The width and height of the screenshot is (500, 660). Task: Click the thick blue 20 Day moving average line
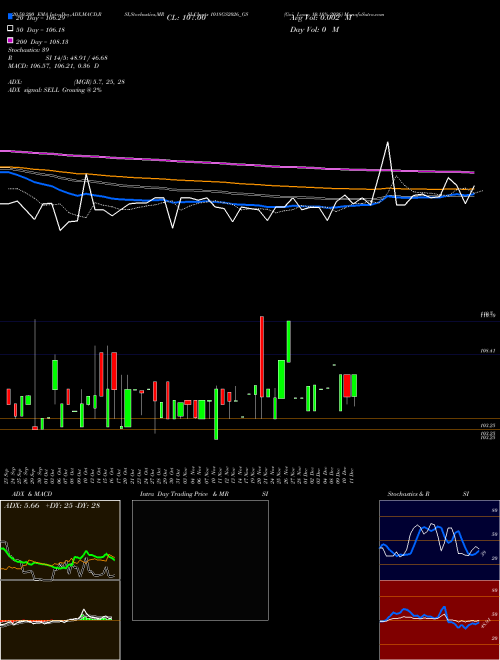point(236,204)
